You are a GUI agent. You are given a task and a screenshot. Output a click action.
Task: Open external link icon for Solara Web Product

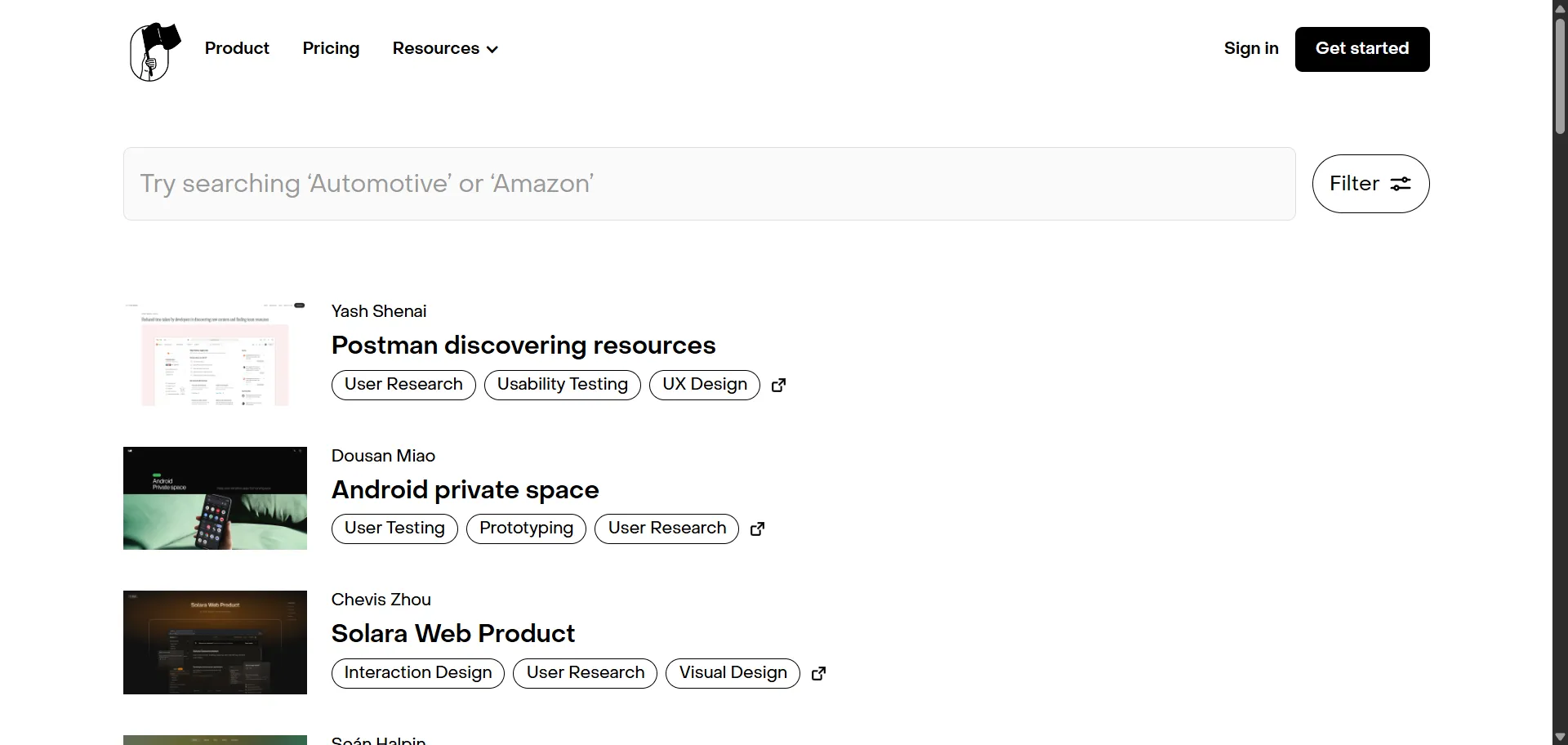[x=818, y=673]
